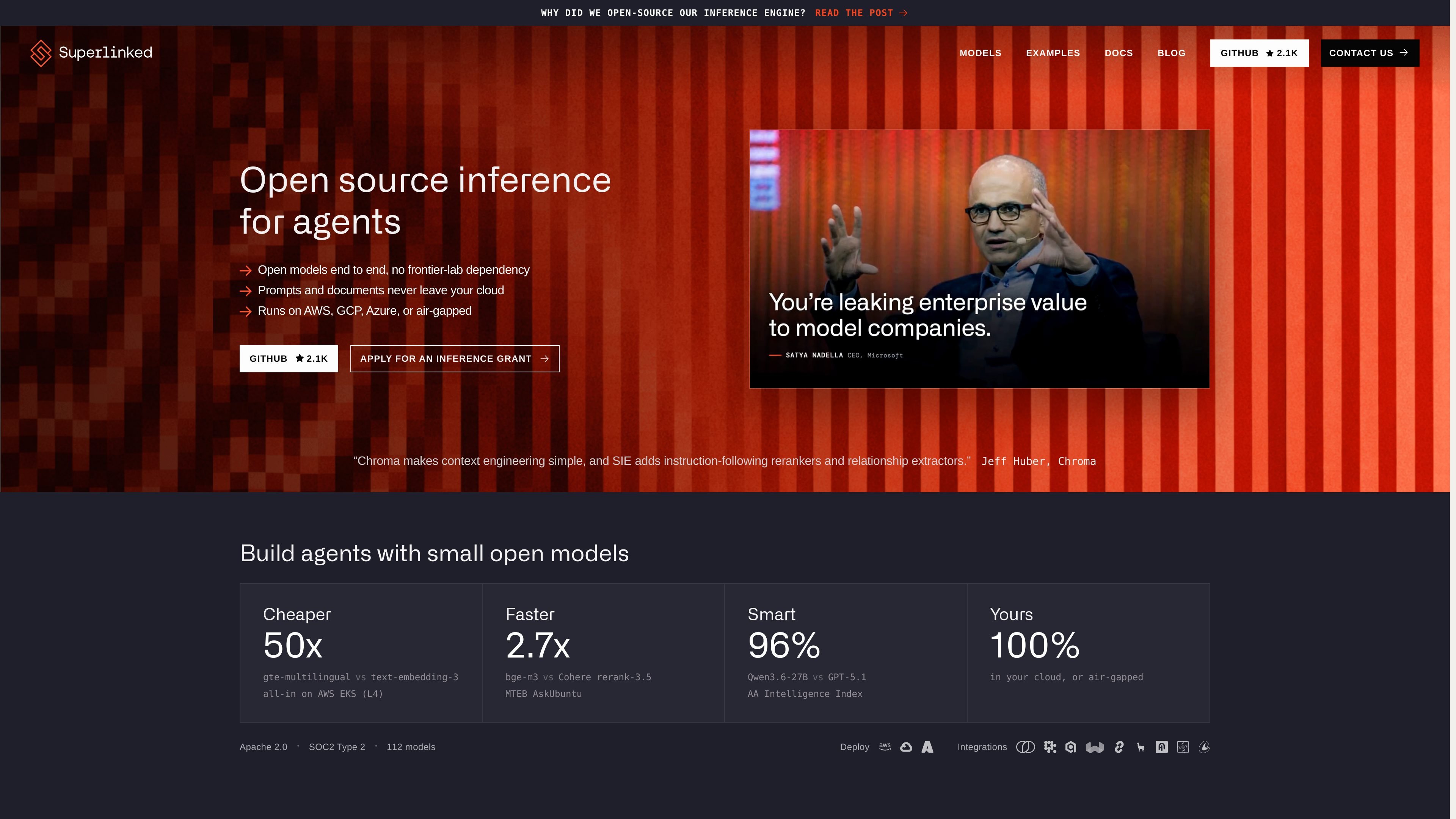This screenshot has width=1456, height=819.
Task: Click "Prompts and documents never leave your cloud"
Action: tap(380, 290)
